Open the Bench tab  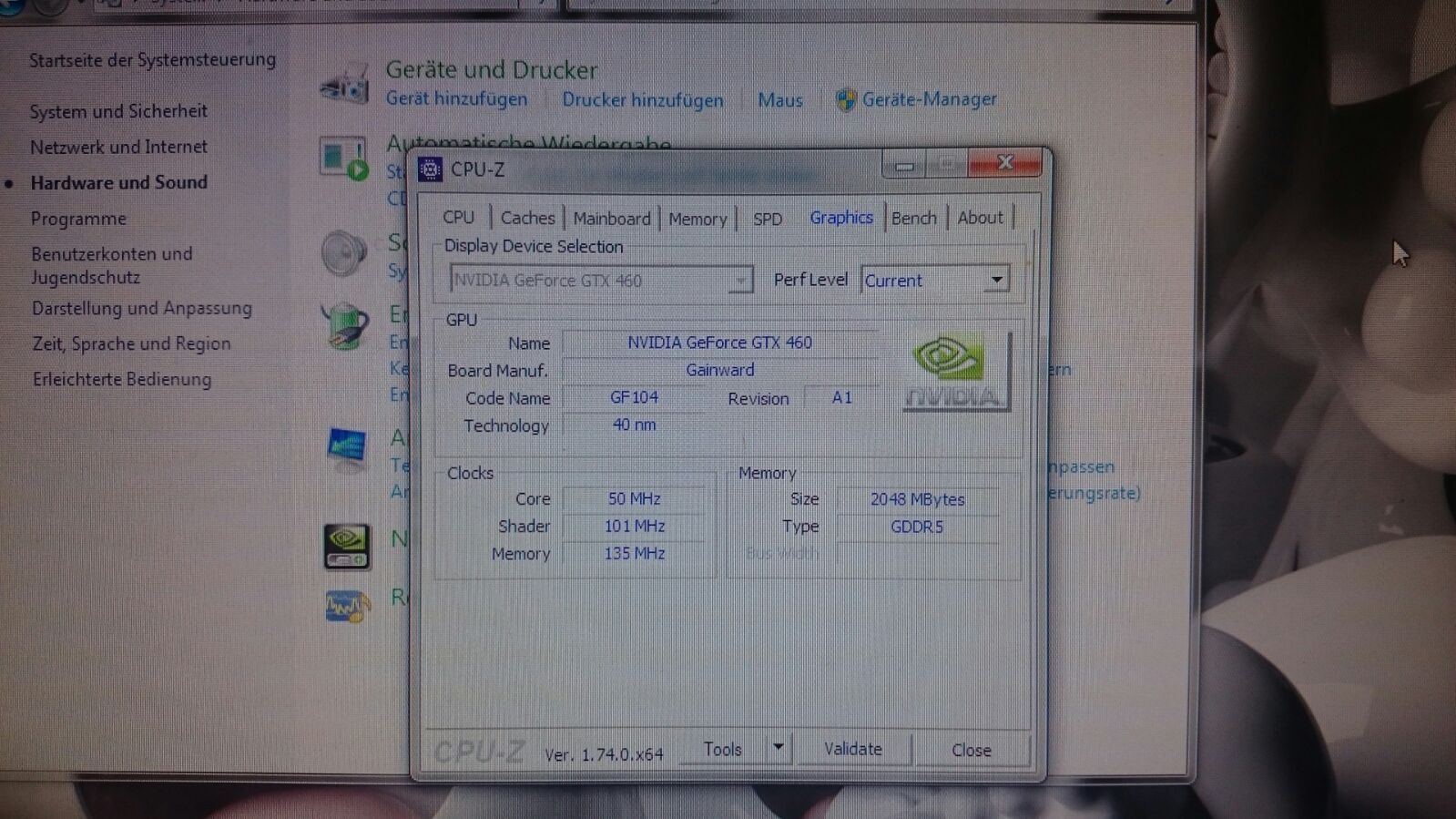pos(914,218)
